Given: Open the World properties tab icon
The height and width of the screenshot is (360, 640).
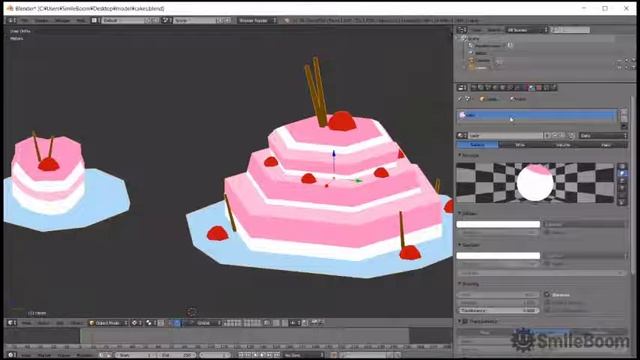Looking at the screenshot, I should pos(496,87).
